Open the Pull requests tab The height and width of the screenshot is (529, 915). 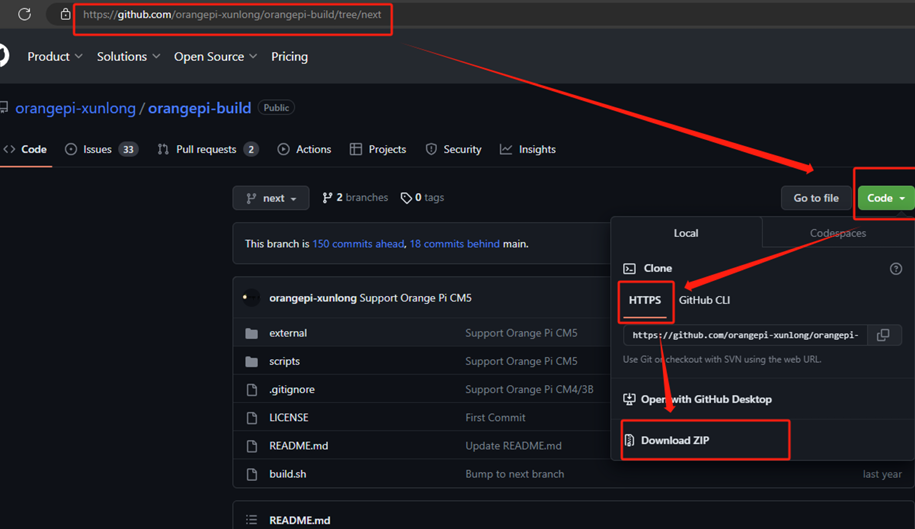(x=208, y=149)
